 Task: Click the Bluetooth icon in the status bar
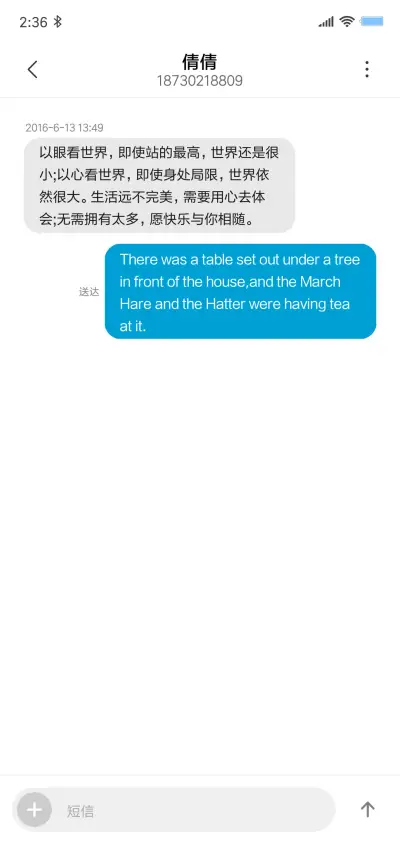pos(58,22)
